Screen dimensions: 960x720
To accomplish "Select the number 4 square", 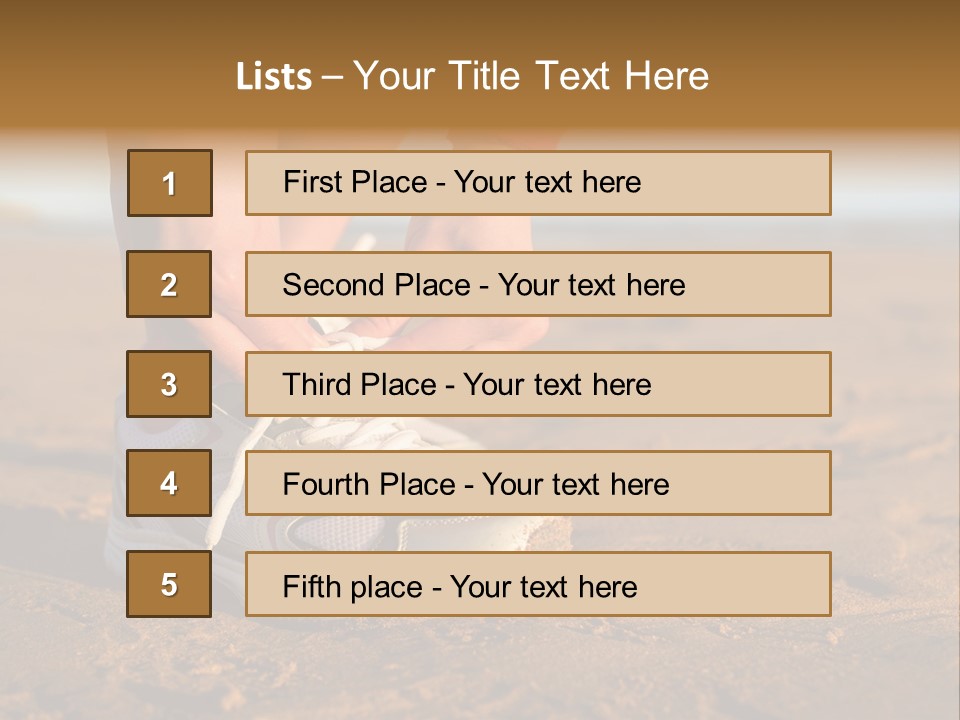I will pyautogui.click(x=169, y=483).
